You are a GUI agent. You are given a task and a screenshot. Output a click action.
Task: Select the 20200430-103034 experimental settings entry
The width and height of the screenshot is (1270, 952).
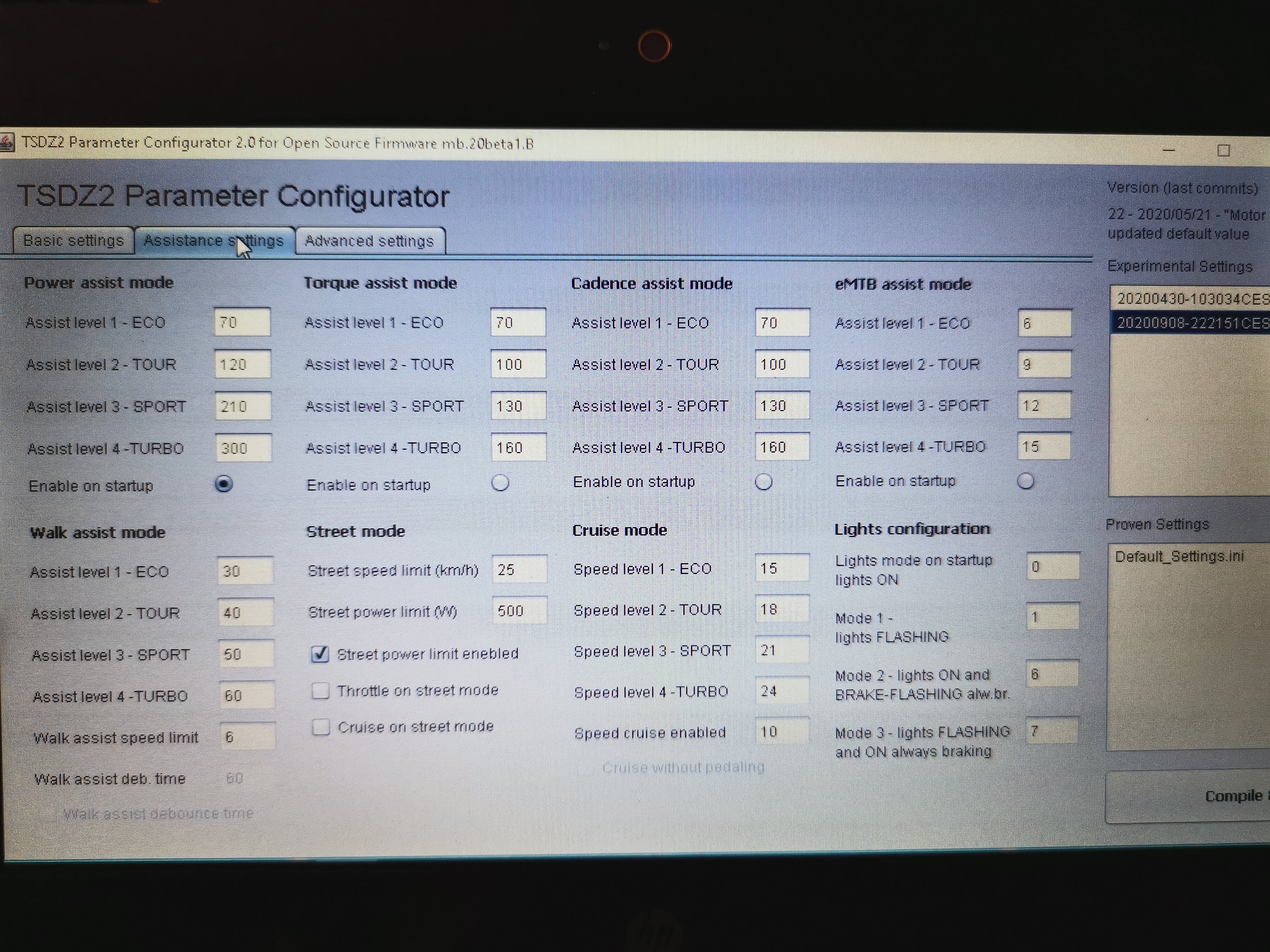click(1191, 299)
